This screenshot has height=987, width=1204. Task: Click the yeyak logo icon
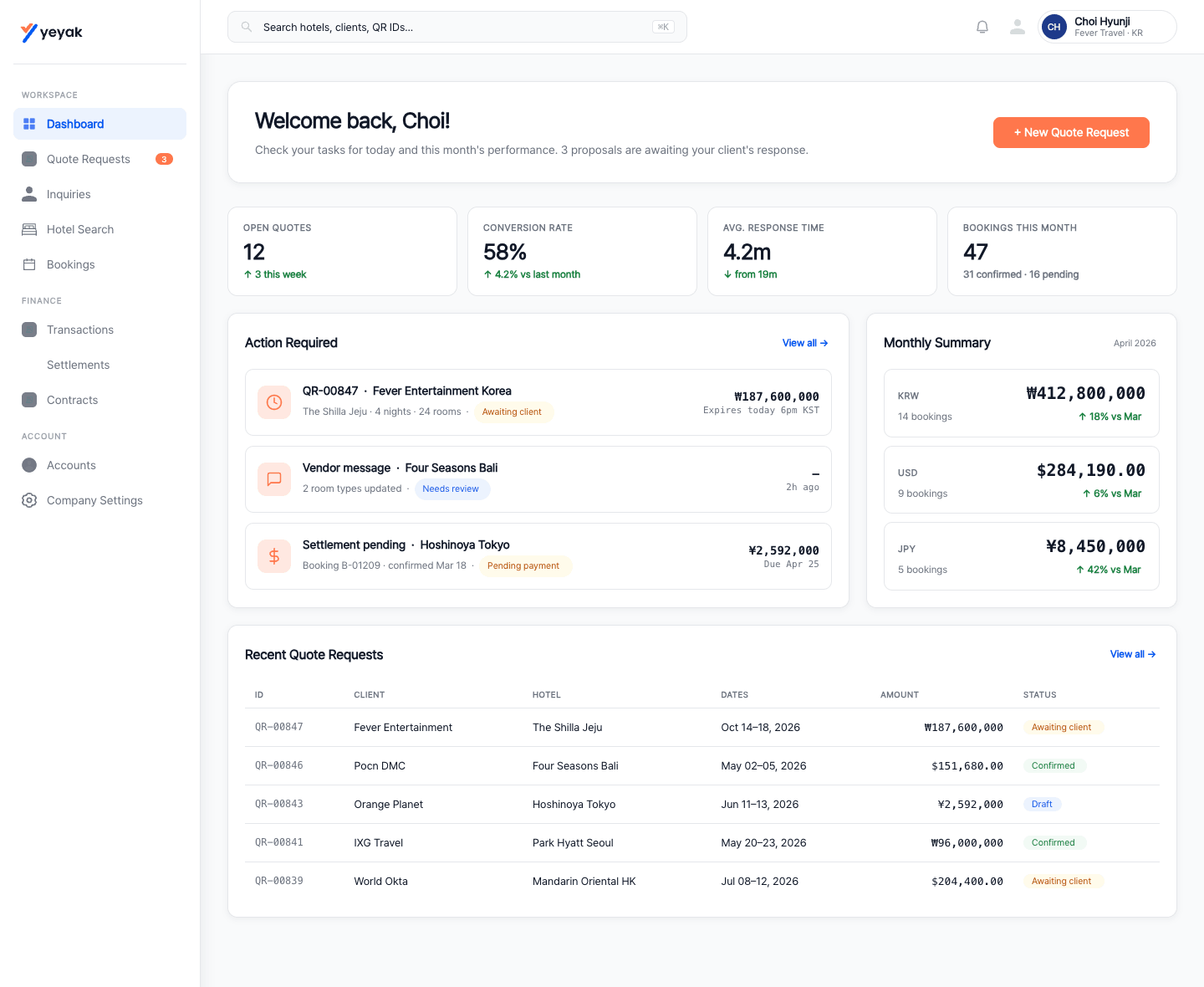29,33
